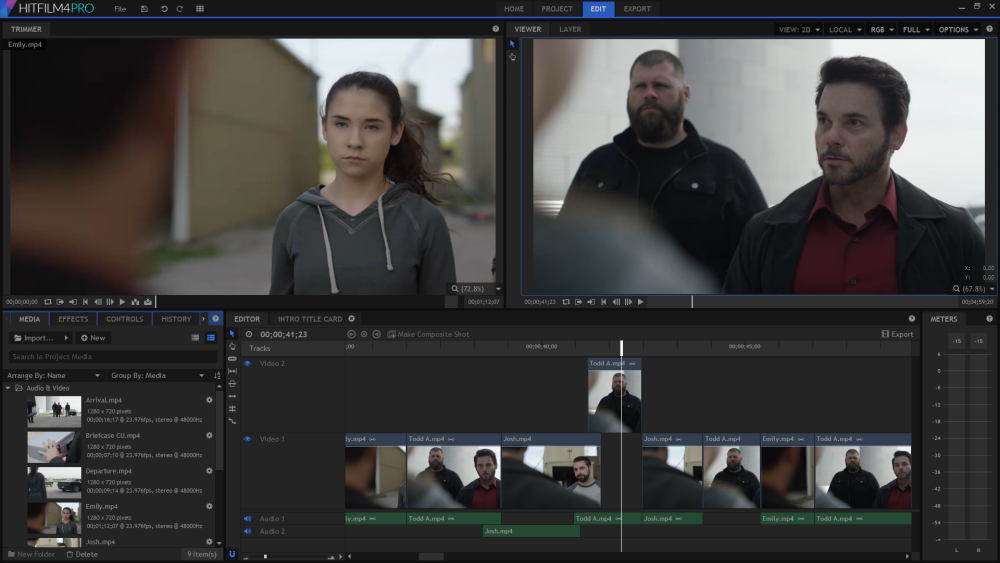
Task: Set Out point in Viewer
Action: (x=591, y=302)
